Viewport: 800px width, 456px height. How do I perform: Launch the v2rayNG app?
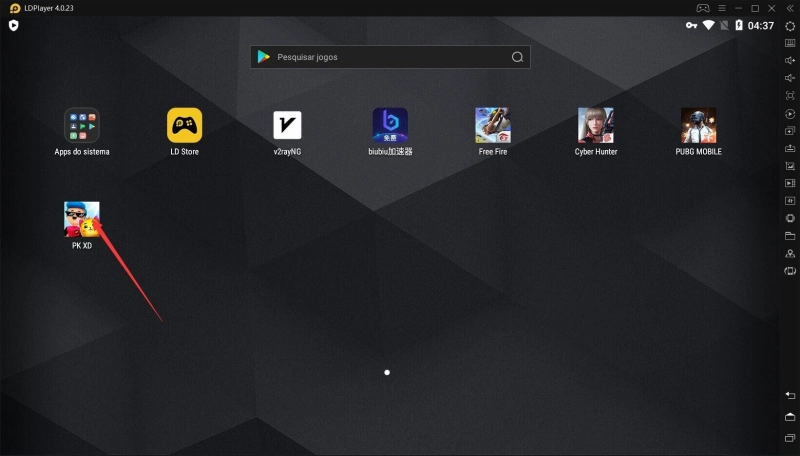pos(287,126)
